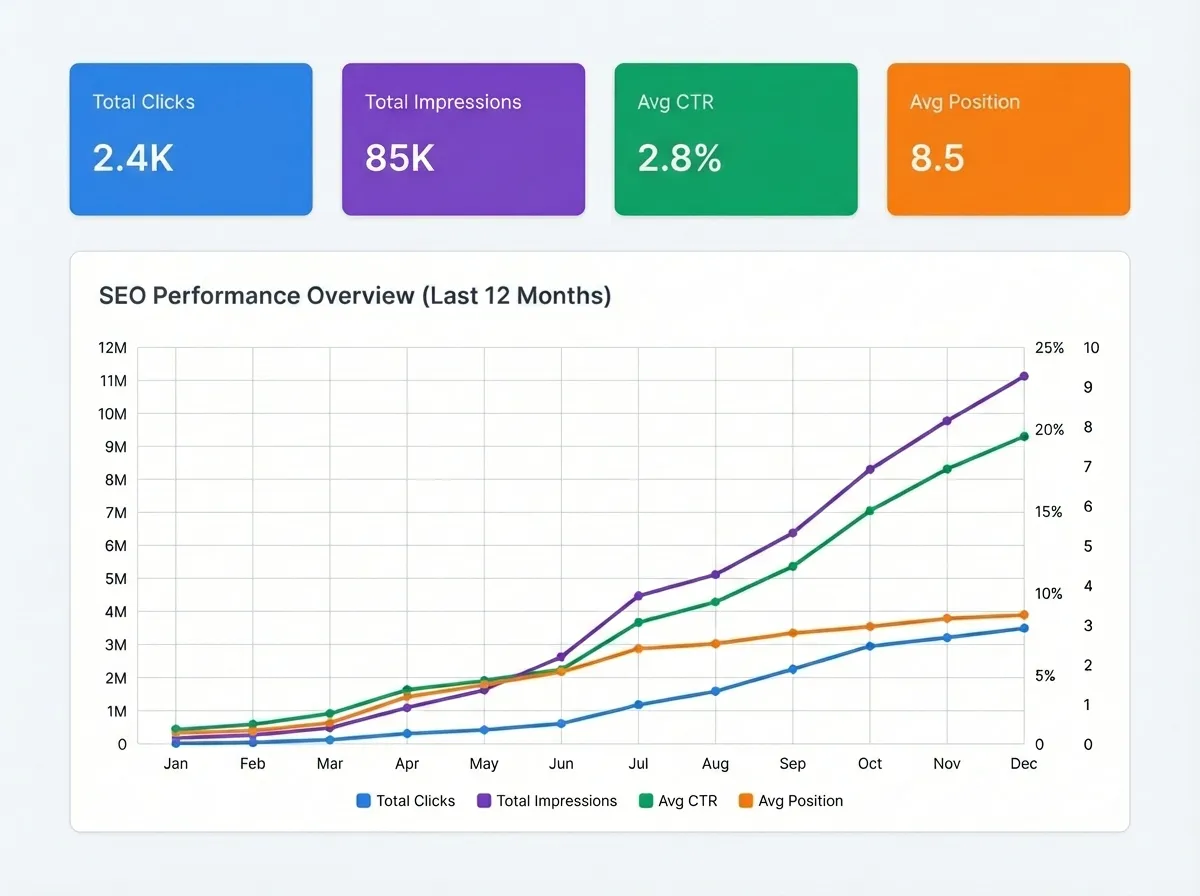Viewport: 1200px width, 896px height.
Task: Select December data point on Total Impressions line
Action: [x=1024, y=376]
